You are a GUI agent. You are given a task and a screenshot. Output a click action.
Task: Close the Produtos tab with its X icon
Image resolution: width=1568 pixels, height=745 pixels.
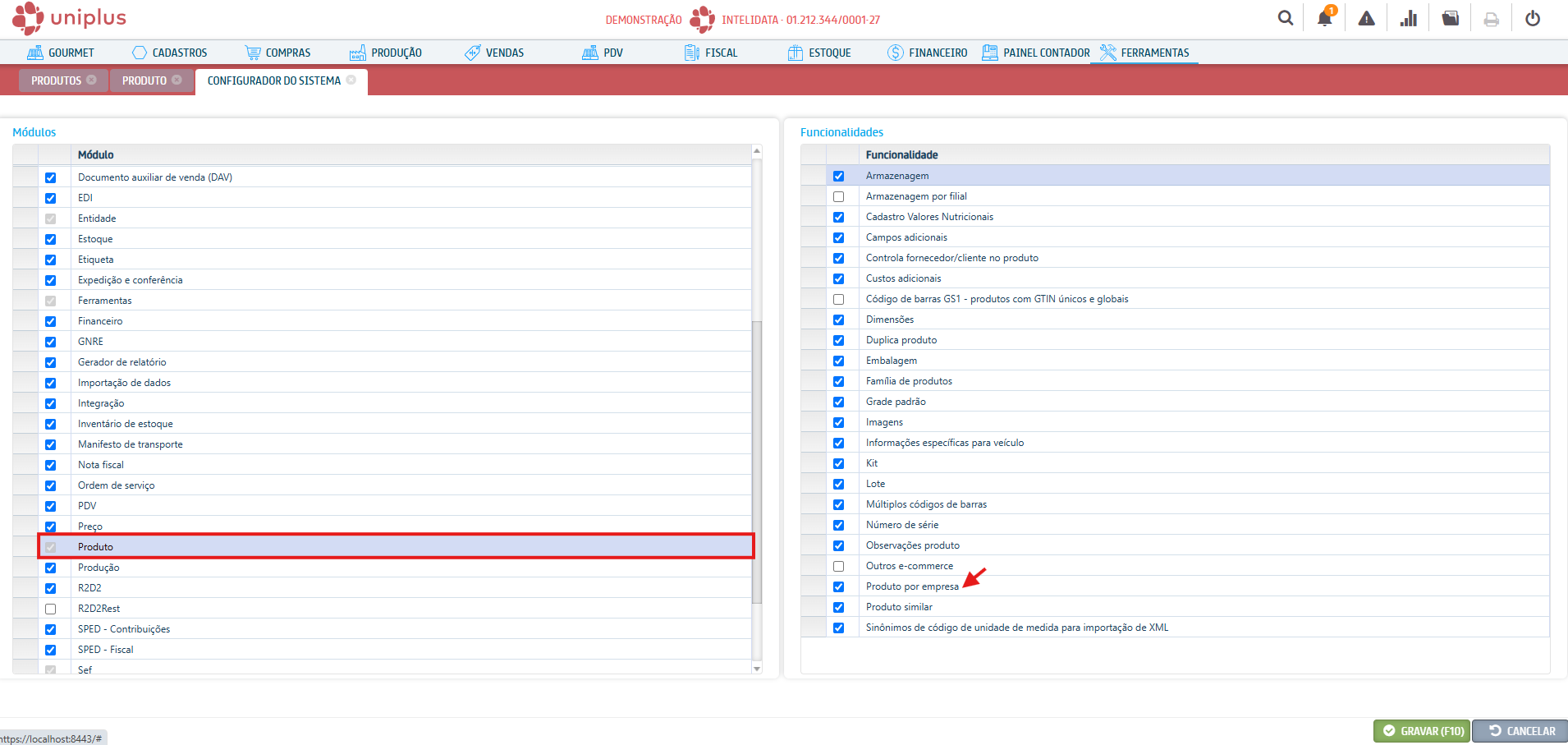tap(92, 80)
